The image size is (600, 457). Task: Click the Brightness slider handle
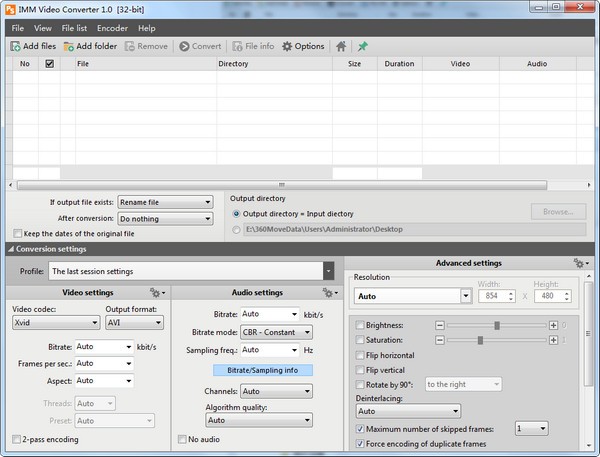pyautogui.click(x=497, y=325)
